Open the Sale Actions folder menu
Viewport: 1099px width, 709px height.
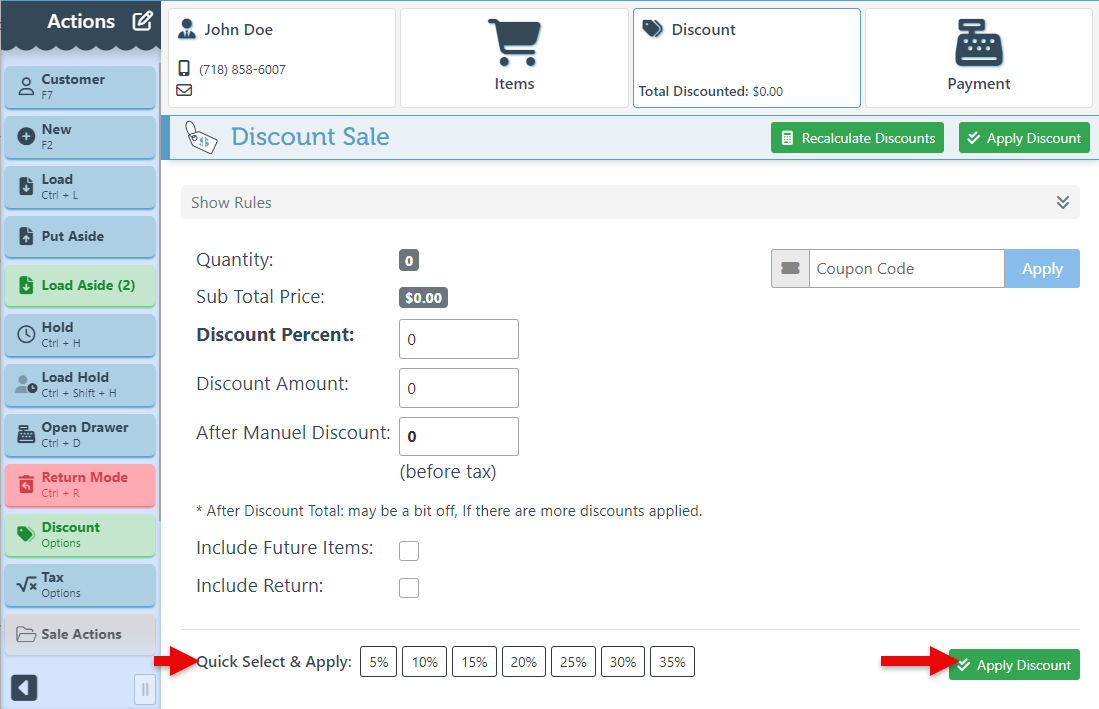pos(80,634)
